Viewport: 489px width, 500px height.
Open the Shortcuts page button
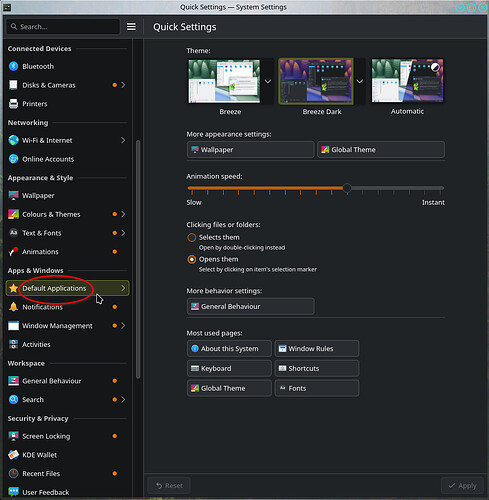tap(317, 368)
